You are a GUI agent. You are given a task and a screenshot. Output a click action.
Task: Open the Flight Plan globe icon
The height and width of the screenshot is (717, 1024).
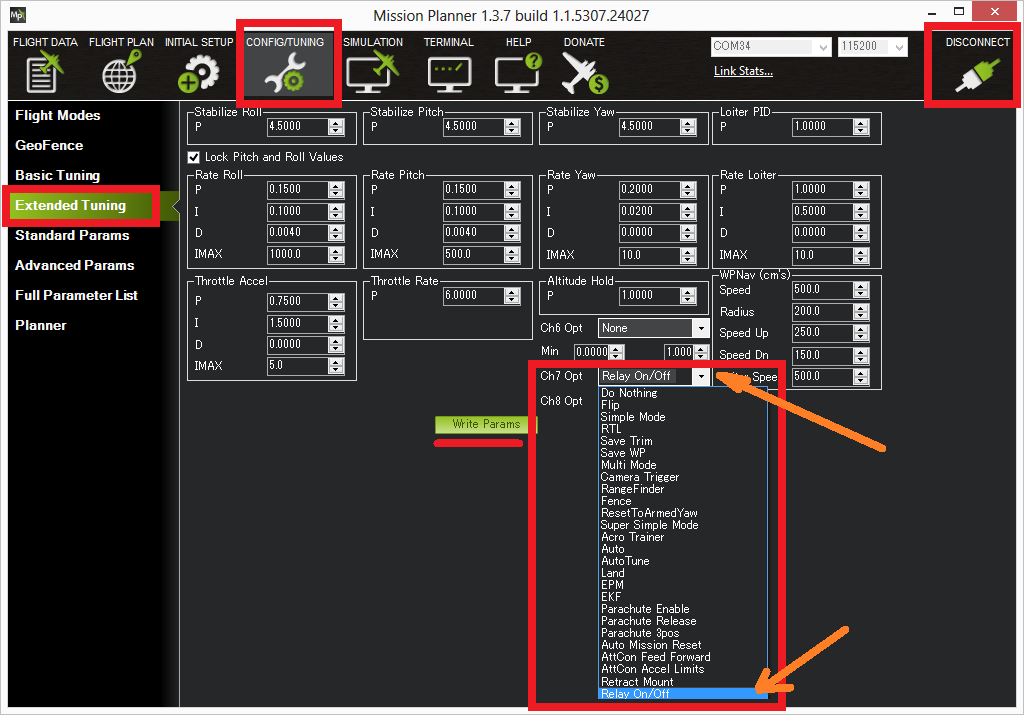(x=121, y=68)
